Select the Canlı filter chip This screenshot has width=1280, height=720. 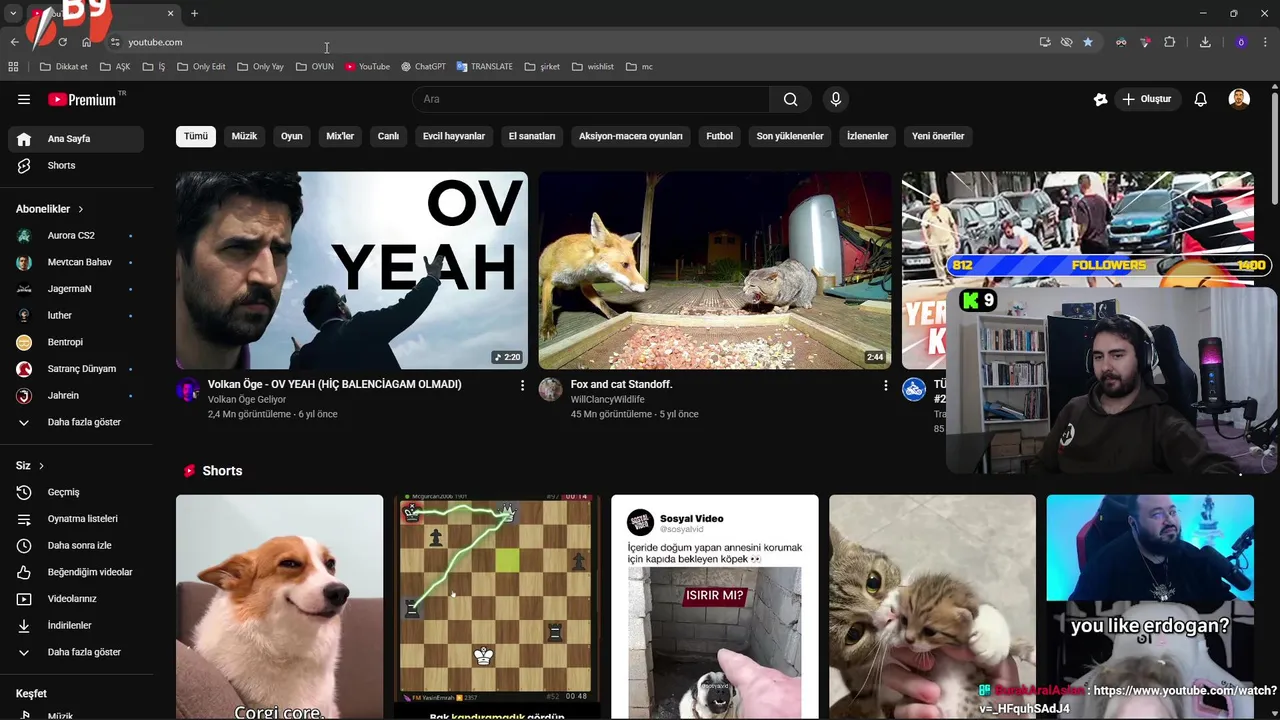(388, 136)
